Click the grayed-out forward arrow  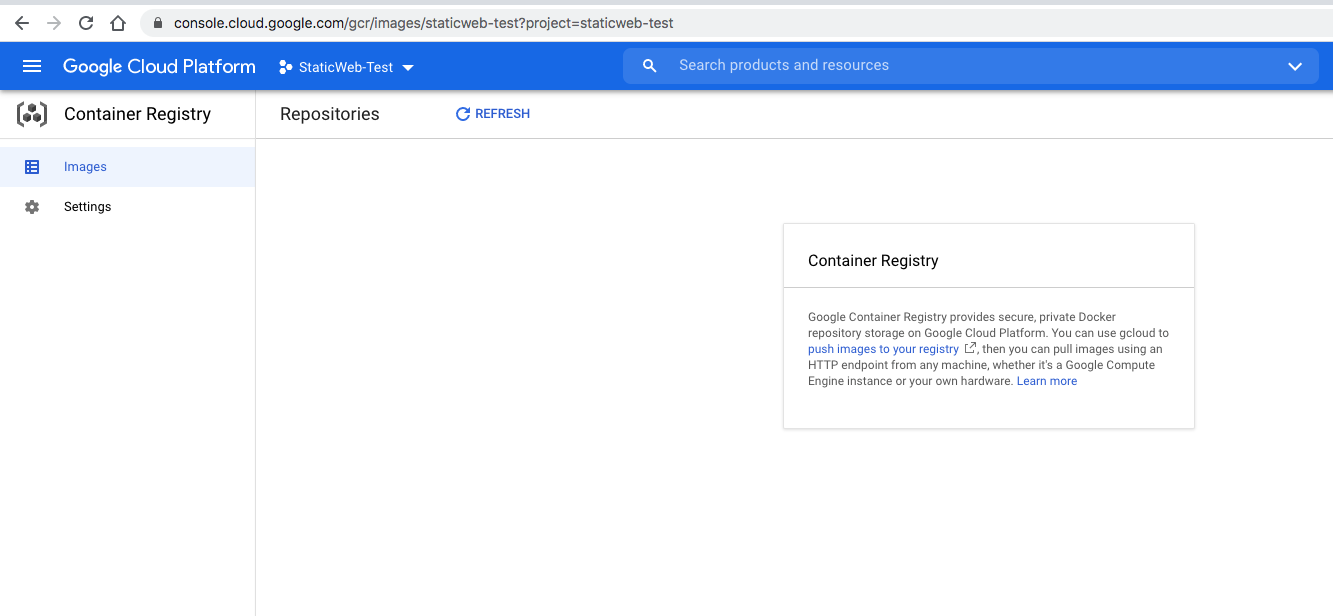pos(54,22)
